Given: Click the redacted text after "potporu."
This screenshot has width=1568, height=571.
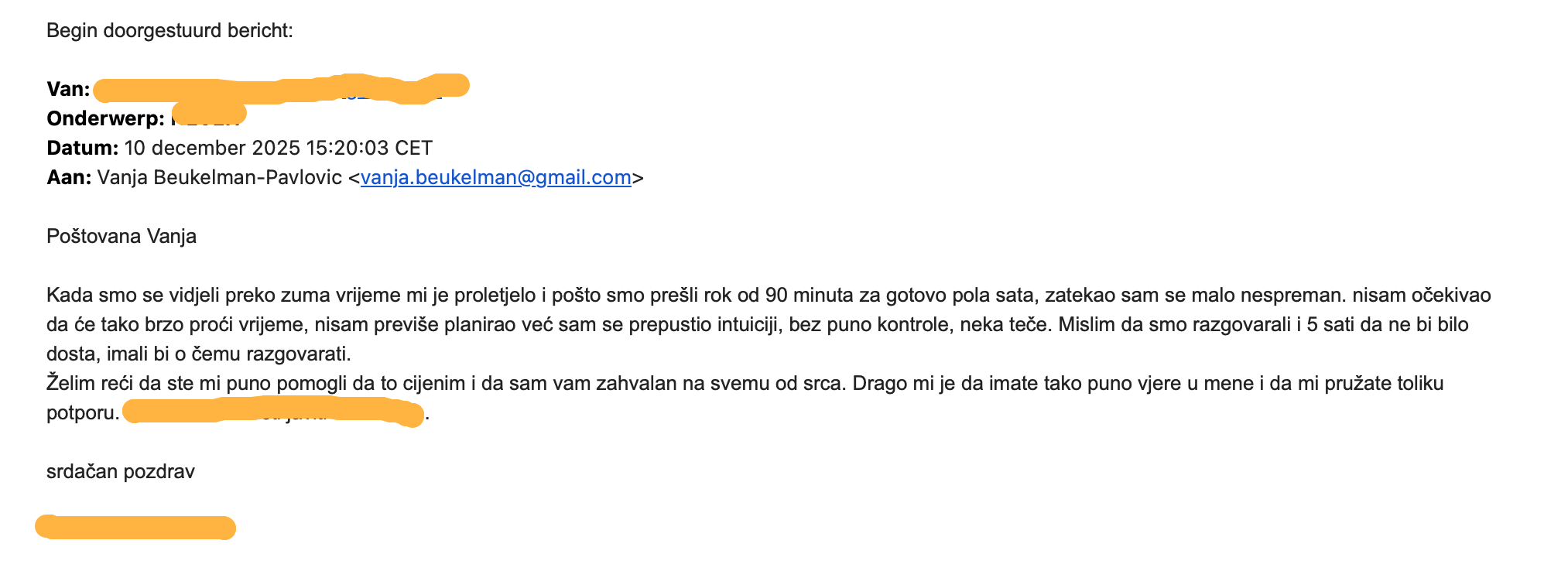Looking at the screenshot, I should click(272, 411).
